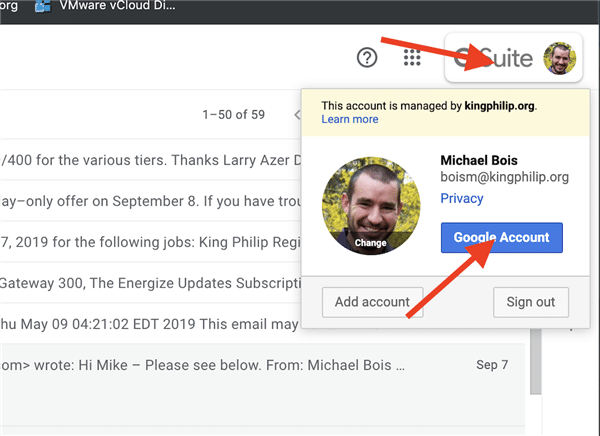Click the inbox vertical scrollbar thumb
This screenshot has height=436, width=600.
536,361
